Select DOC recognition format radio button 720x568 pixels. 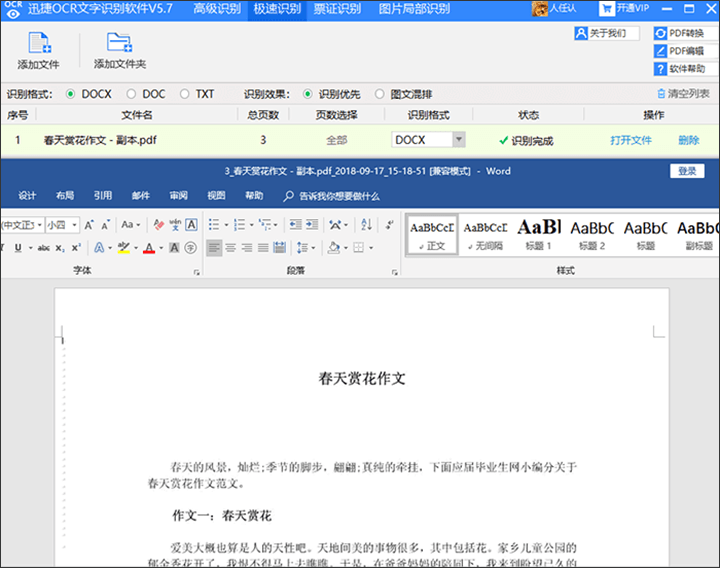[x=131, y=94]
